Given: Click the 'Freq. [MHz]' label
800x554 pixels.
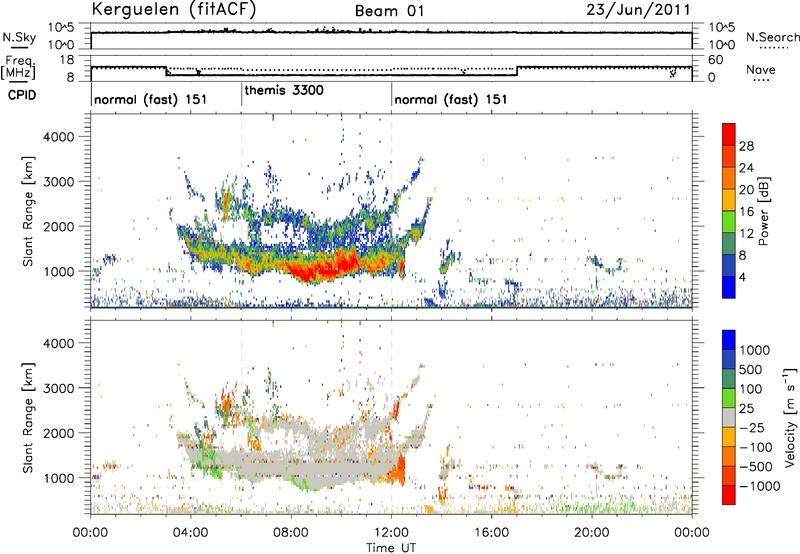Looking at the screenshot, I should point(19,68).
